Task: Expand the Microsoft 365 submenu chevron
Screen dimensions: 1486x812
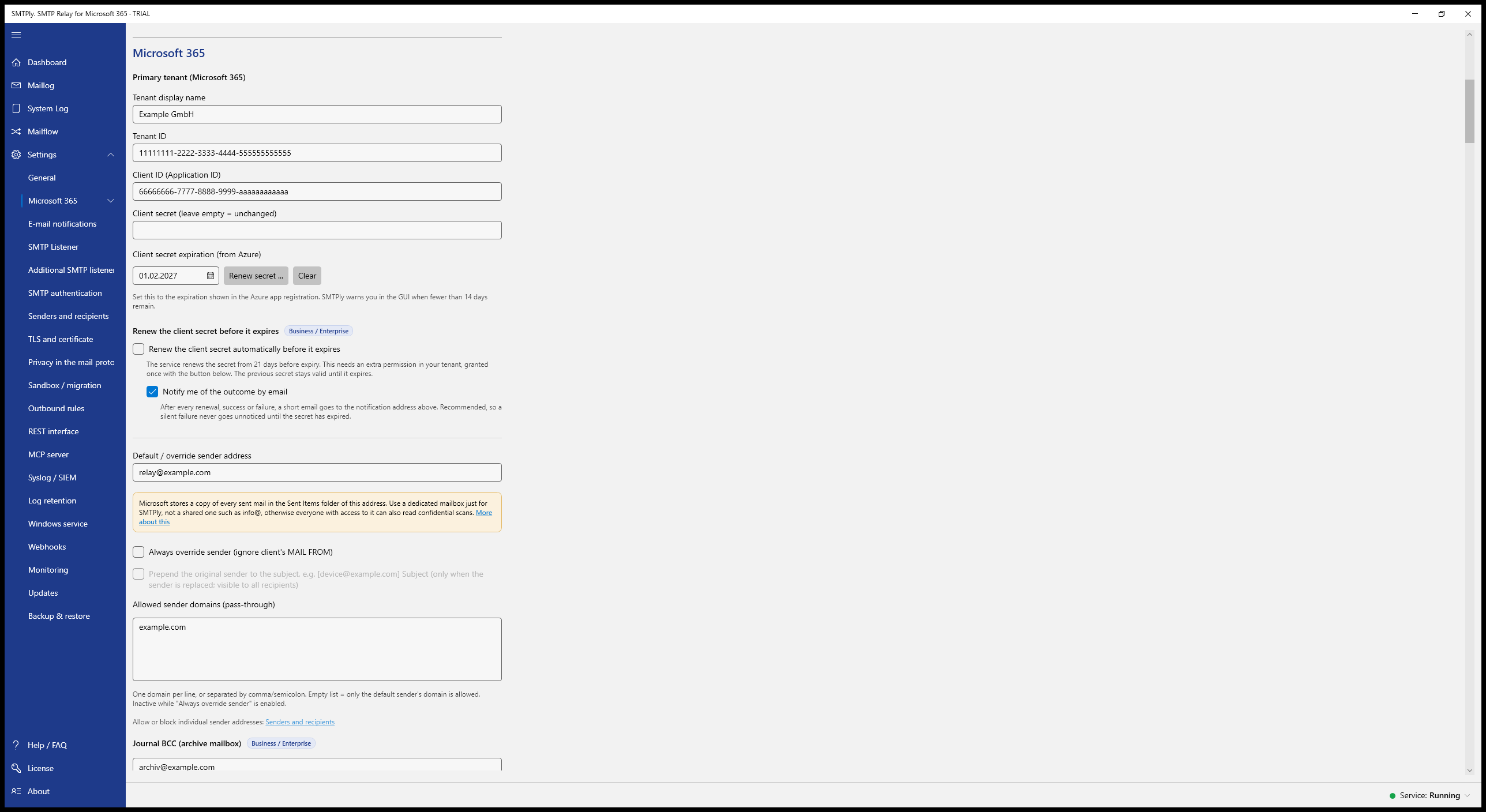Action: (111, 201)
